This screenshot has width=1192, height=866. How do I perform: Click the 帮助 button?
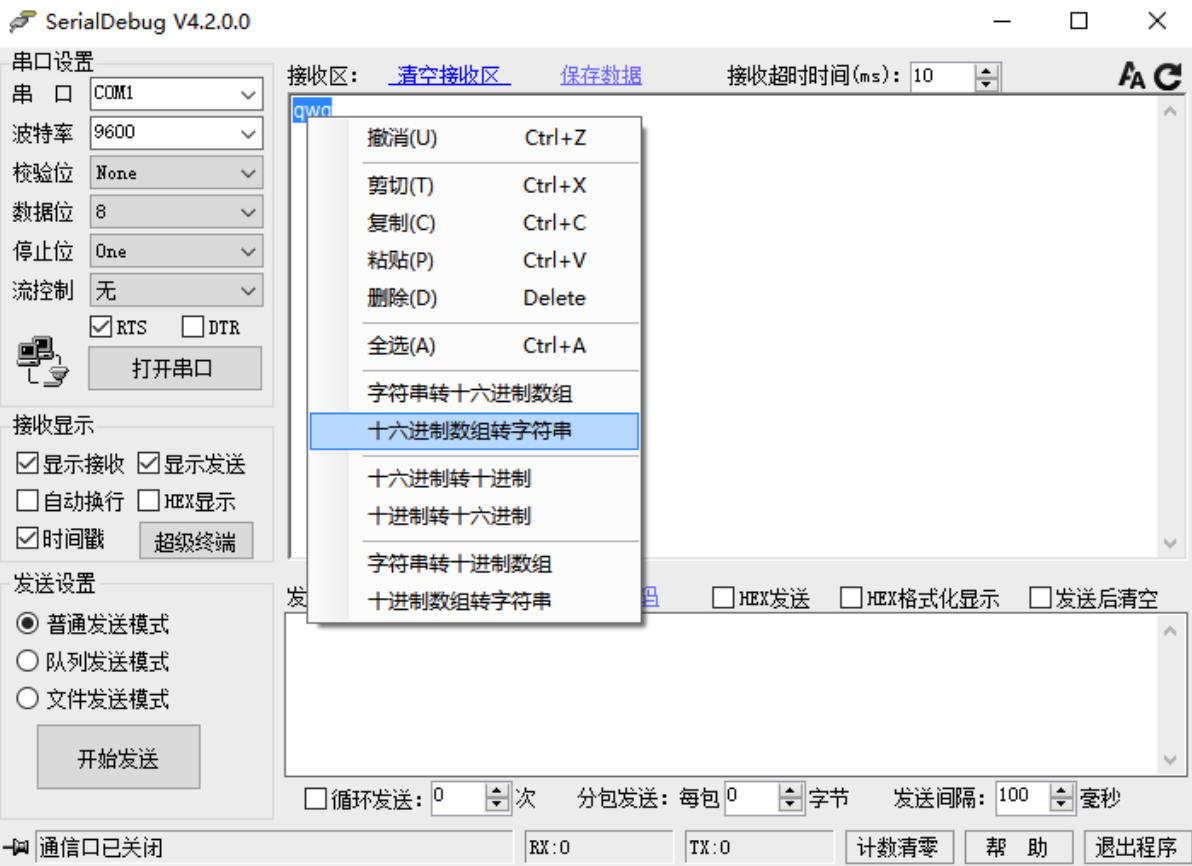click(1018, 847)
